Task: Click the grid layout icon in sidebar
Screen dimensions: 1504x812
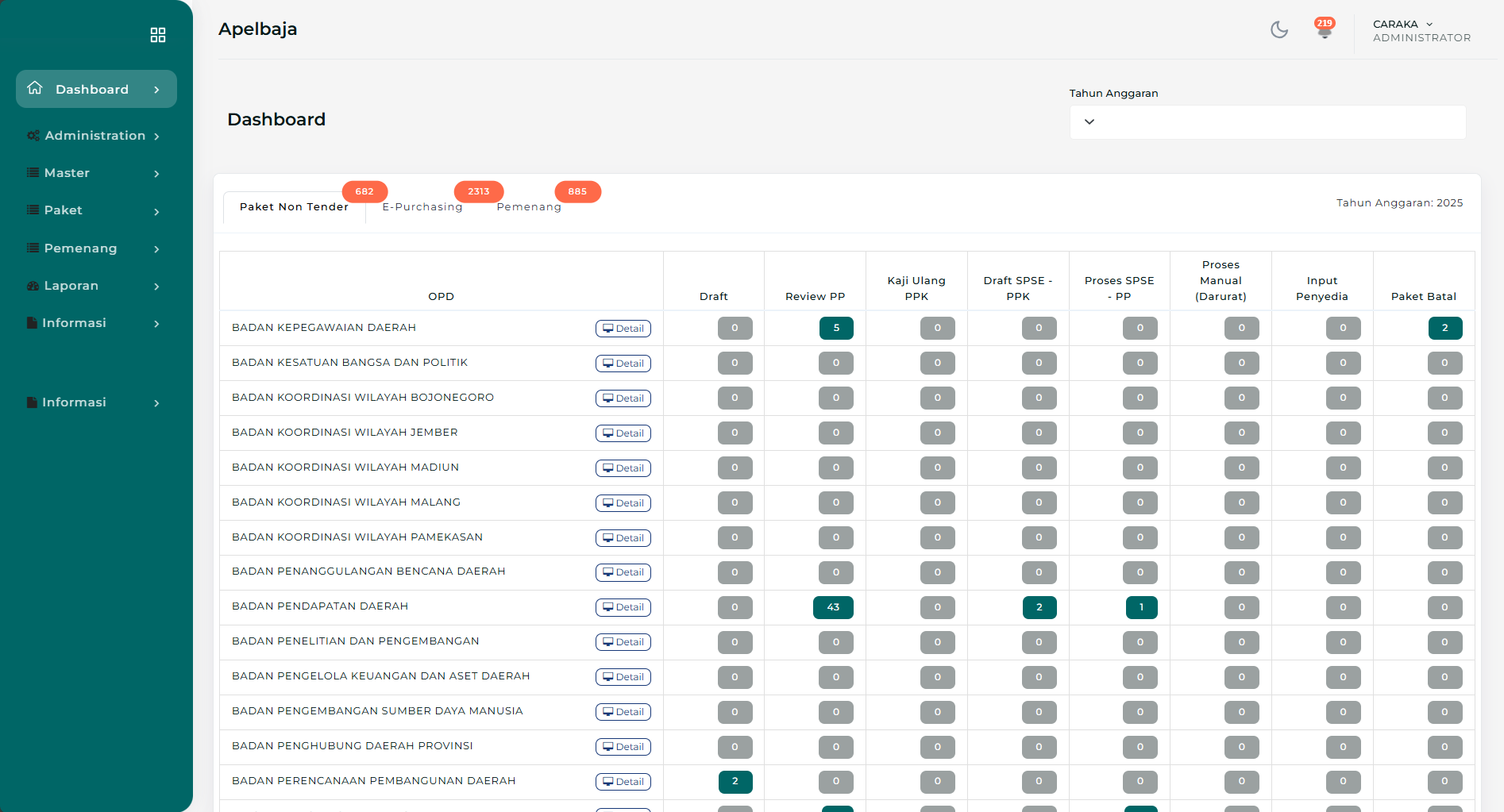Action: [158, 35]
